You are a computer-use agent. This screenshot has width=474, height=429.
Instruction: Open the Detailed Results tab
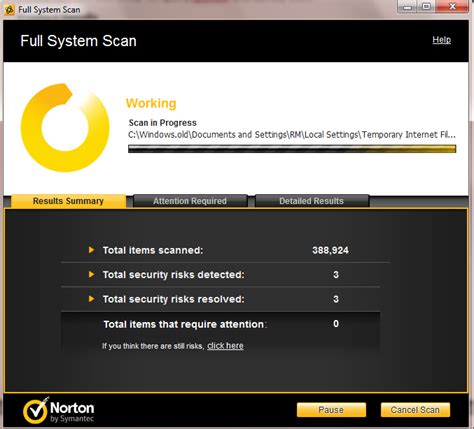tap(312, 201)
